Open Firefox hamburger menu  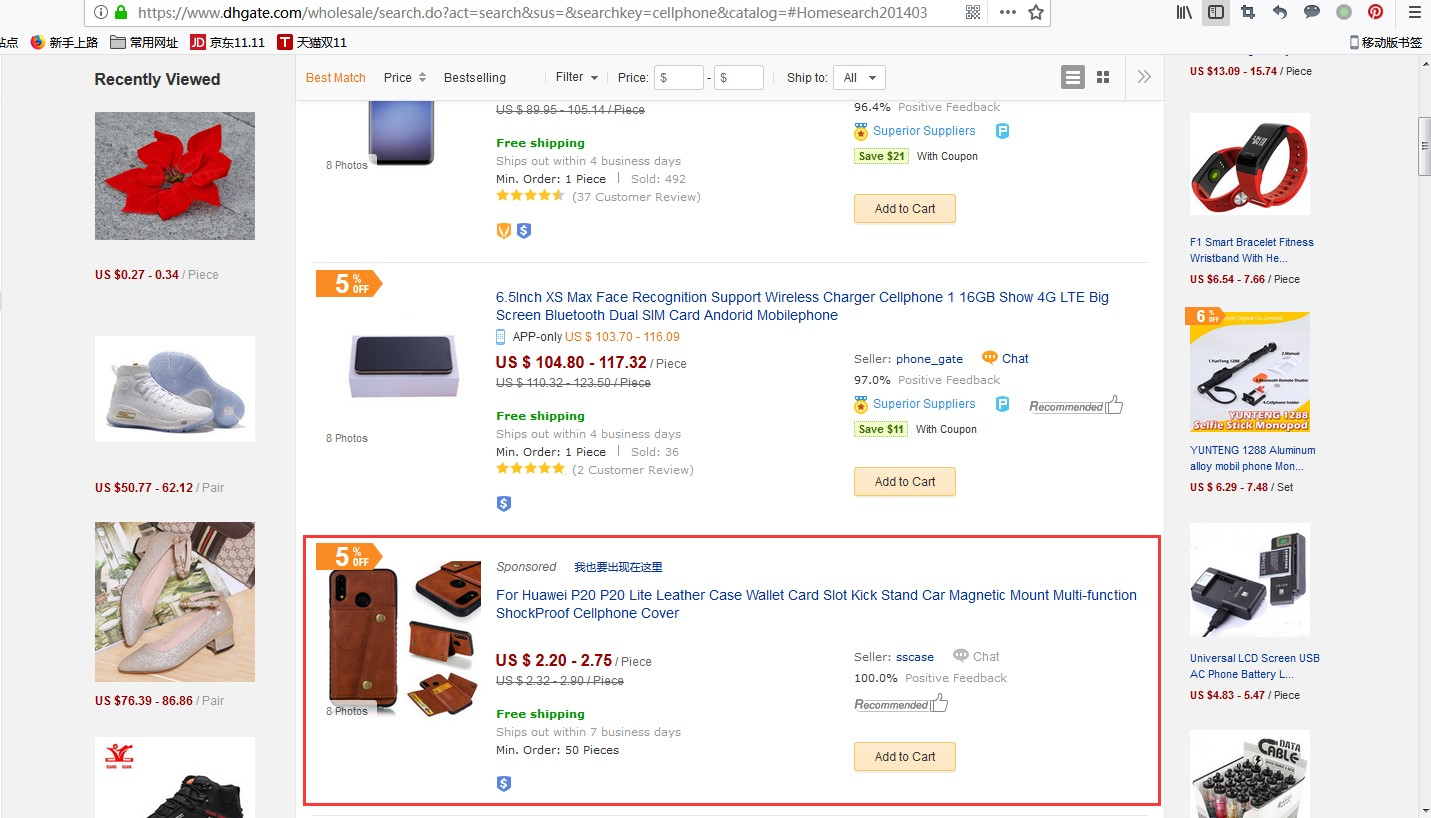[1414, 12]
